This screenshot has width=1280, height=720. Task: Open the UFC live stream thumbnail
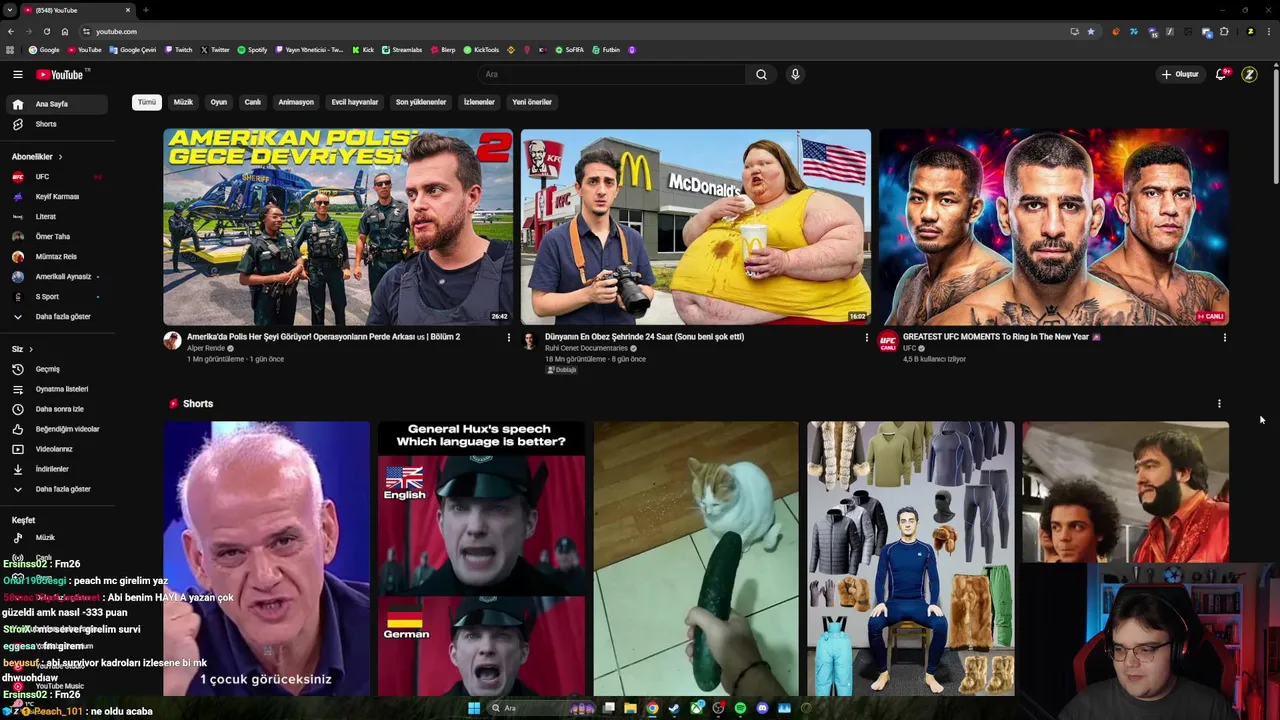pyautogui.click(x=1054, y=227)
